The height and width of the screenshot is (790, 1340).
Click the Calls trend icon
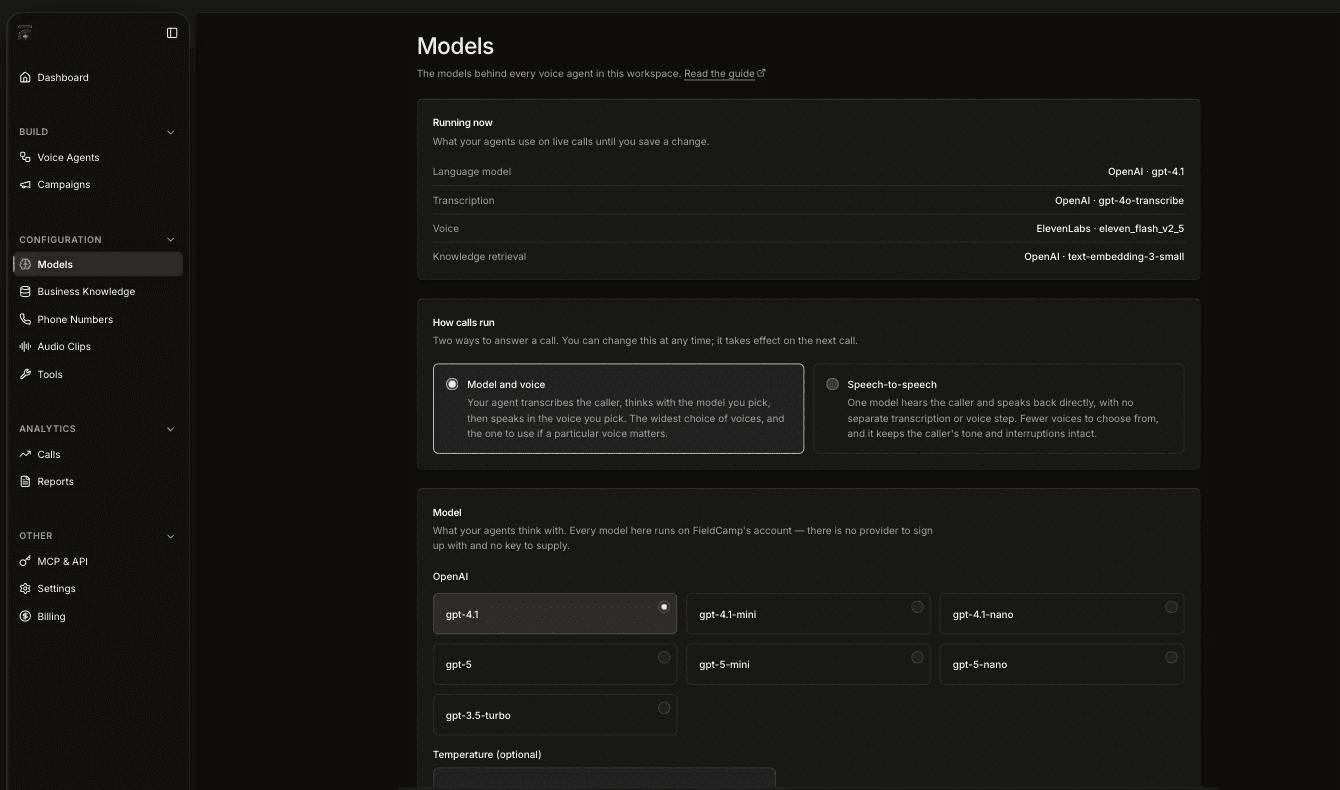coord(25,454)
